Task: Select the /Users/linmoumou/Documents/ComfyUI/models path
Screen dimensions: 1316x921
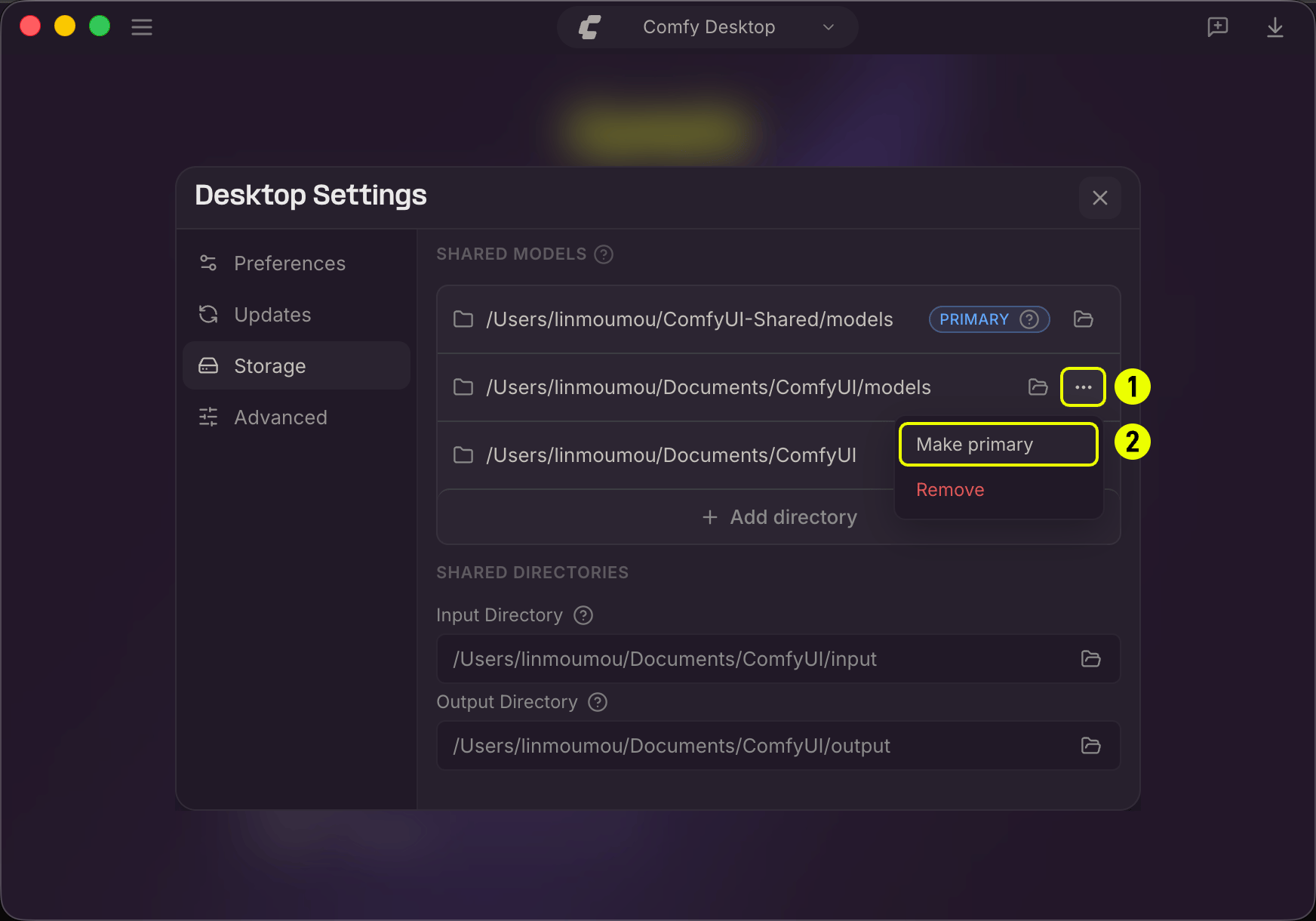Action: (708, 387)
